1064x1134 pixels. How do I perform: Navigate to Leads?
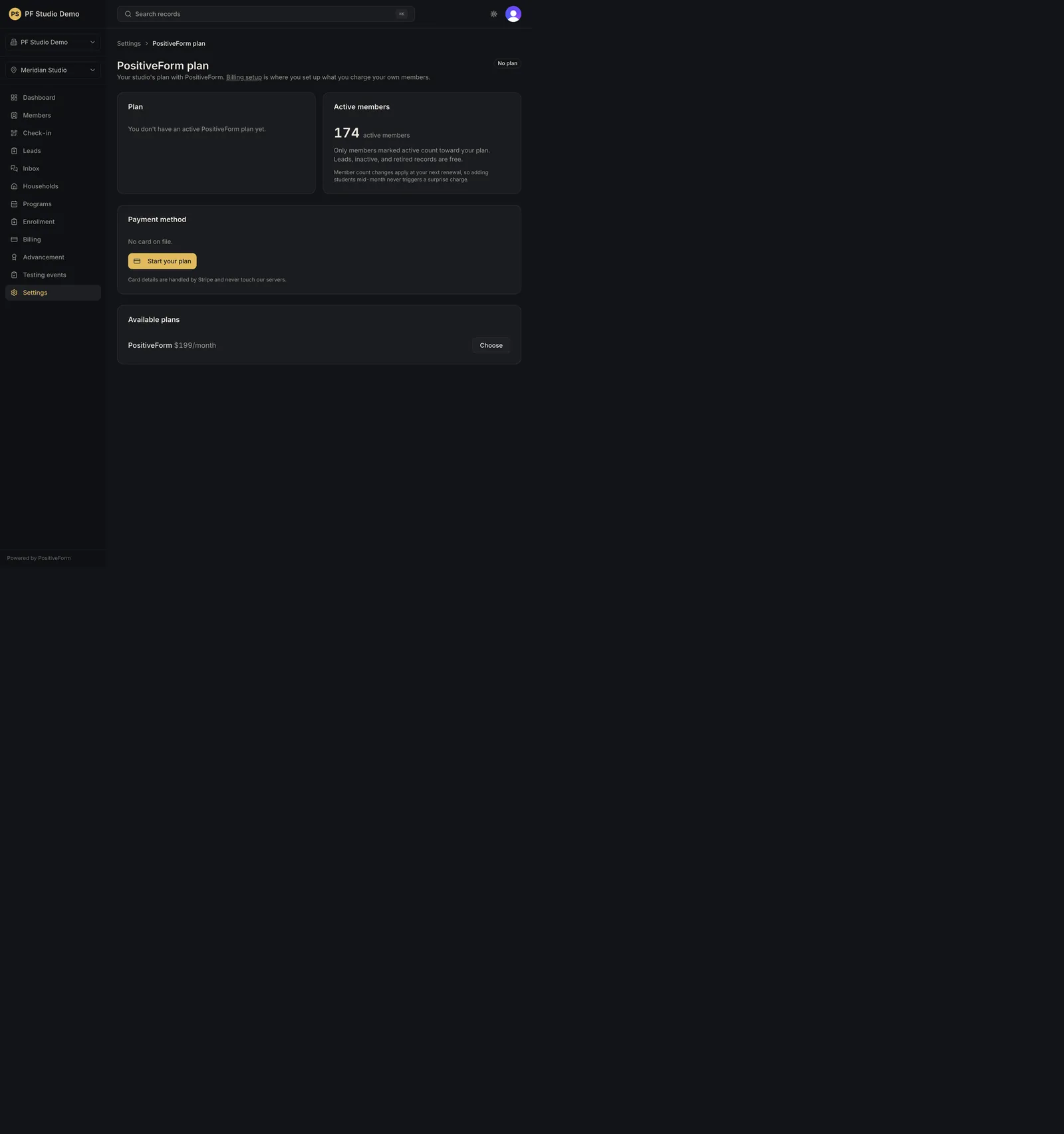coord(53,151)
